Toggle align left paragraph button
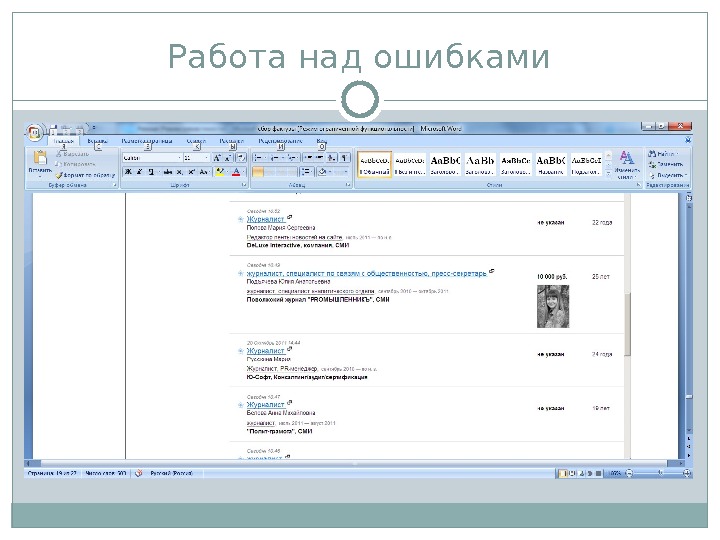 258,172
